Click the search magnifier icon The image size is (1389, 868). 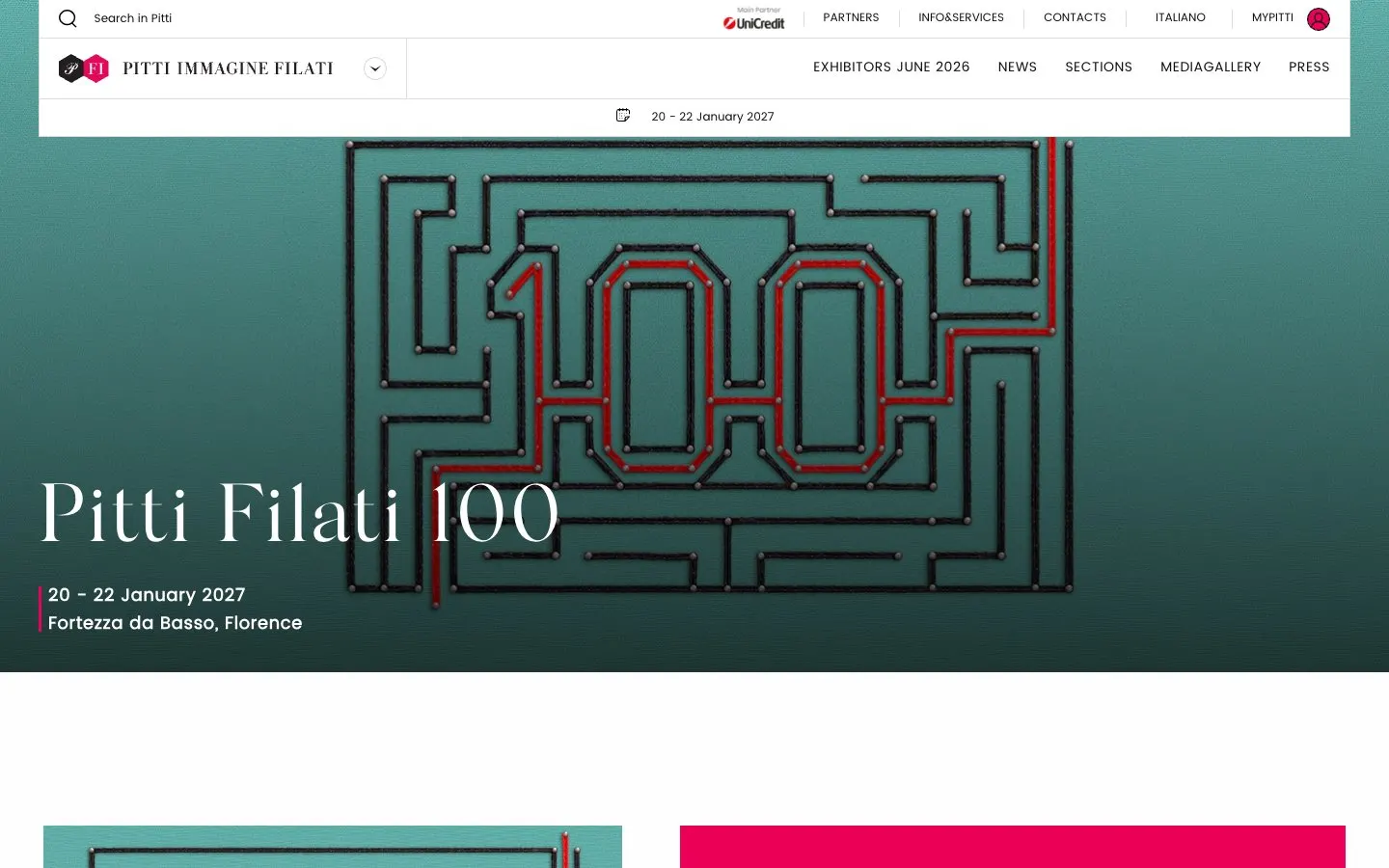68,18
